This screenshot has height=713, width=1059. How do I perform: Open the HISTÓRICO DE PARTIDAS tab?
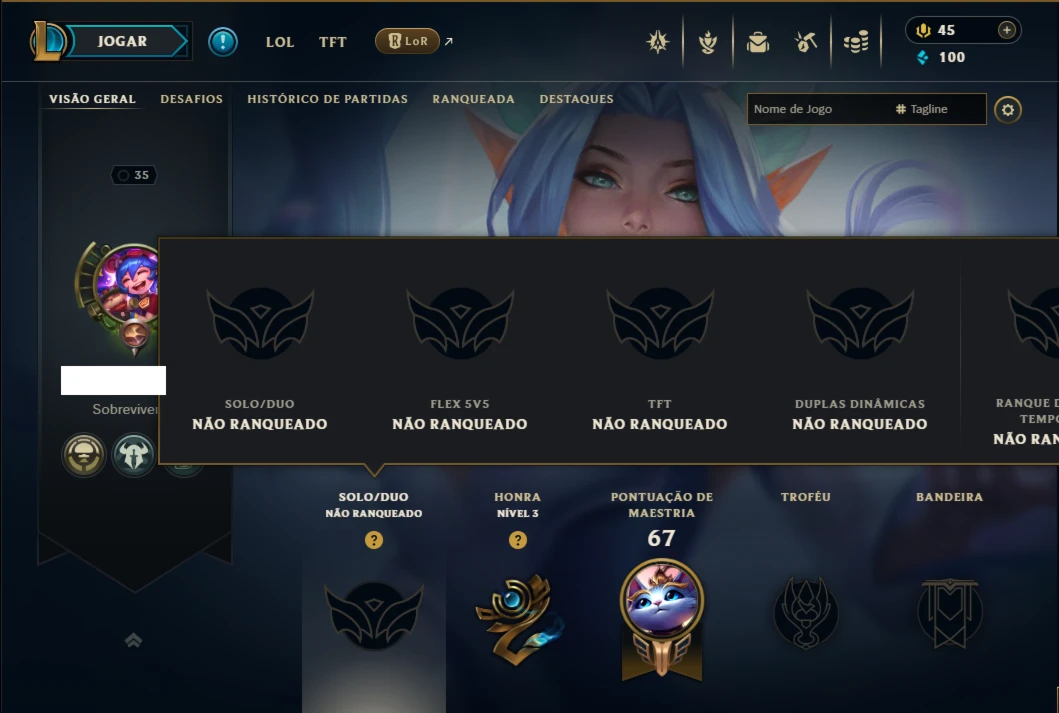(x=328, y=99)
